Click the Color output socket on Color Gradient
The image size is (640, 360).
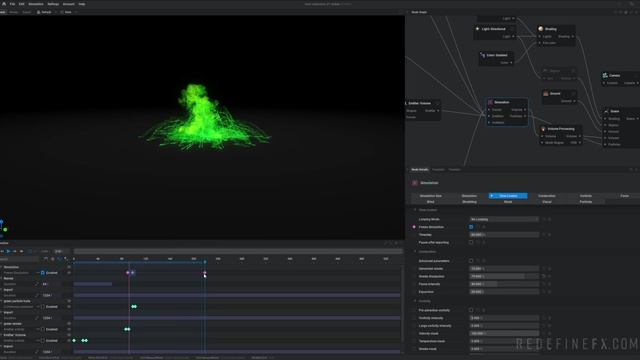[511, 62]
